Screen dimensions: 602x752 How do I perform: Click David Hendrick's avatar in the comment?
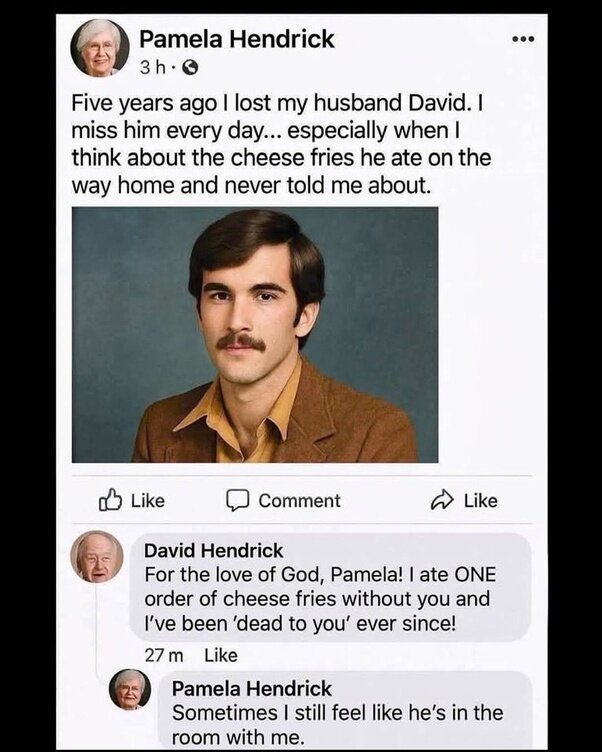(x=98, y=558)
